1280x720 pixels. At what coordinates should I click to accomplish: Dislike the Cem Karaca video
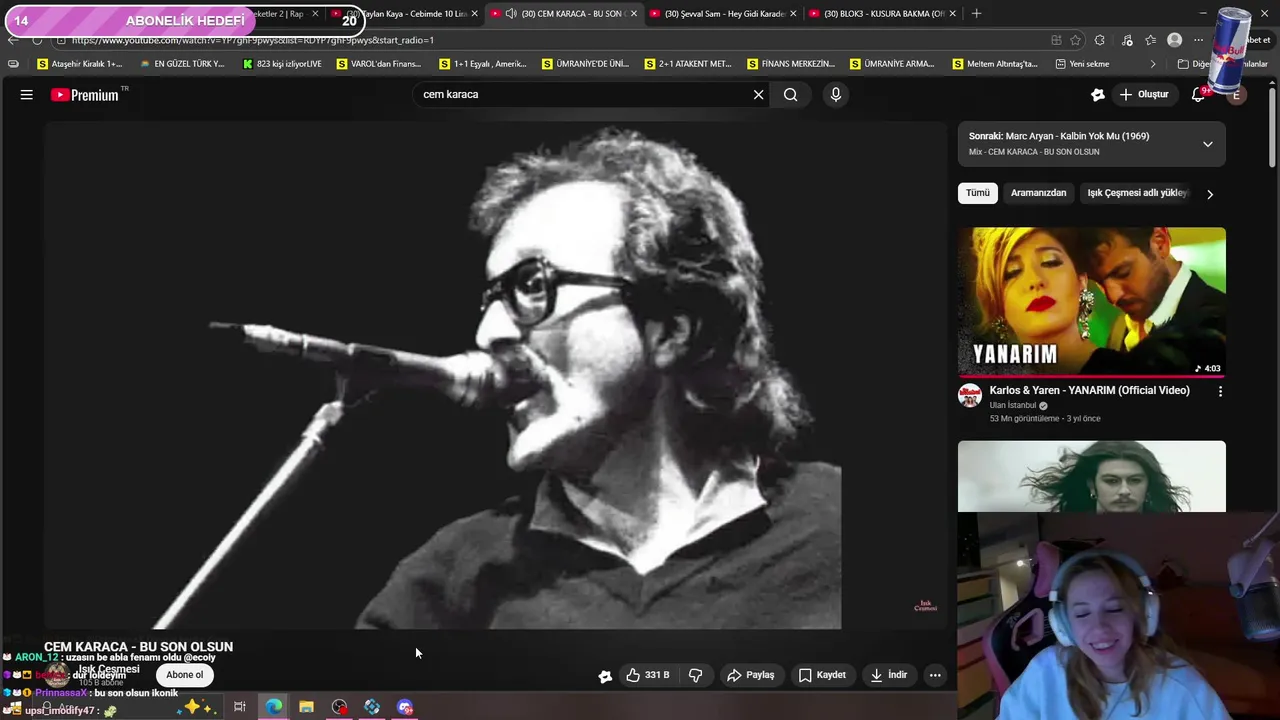click(x=695, y=675)
